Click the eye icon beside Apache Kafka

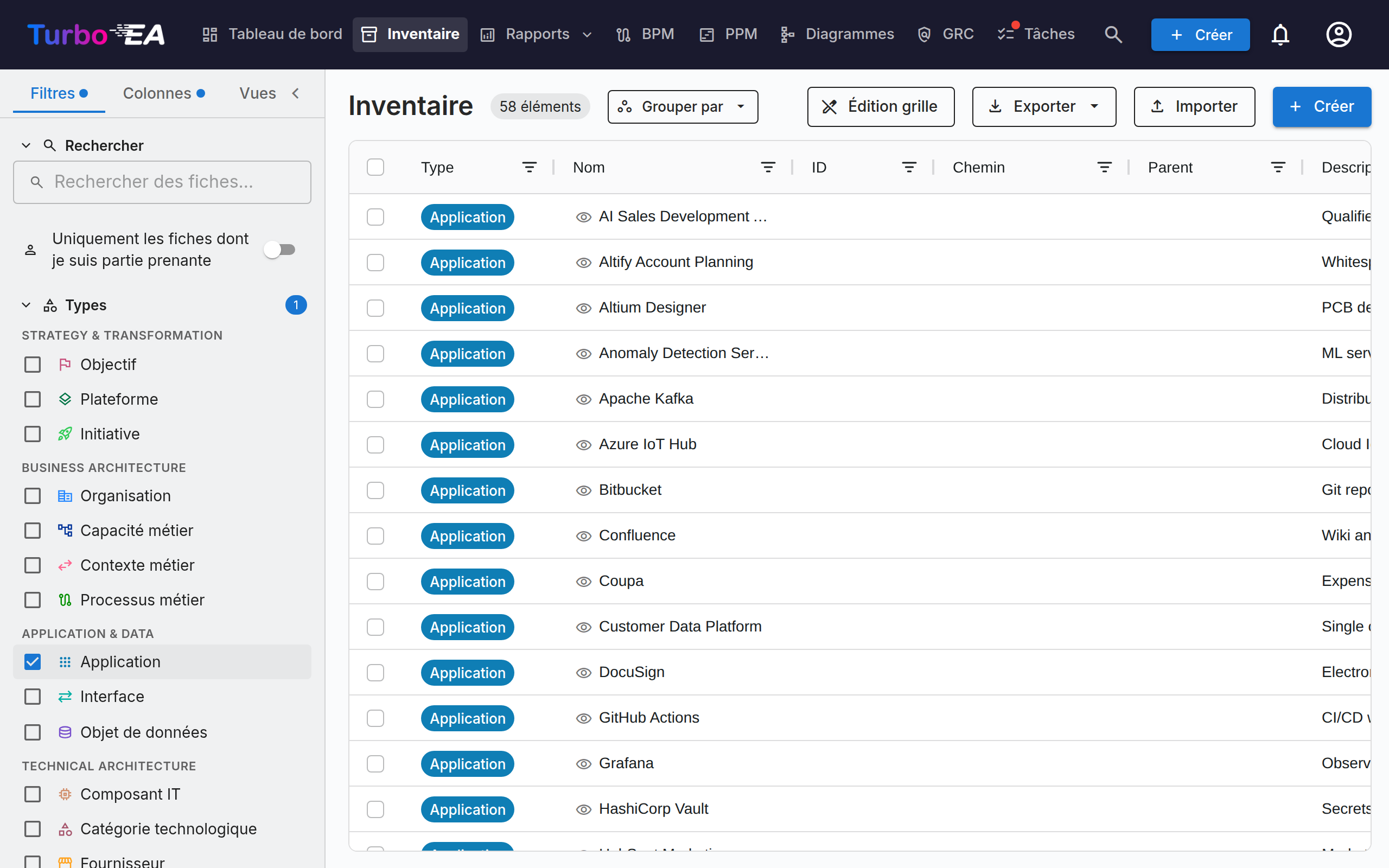pyautogui.click(x=583, y=399)
